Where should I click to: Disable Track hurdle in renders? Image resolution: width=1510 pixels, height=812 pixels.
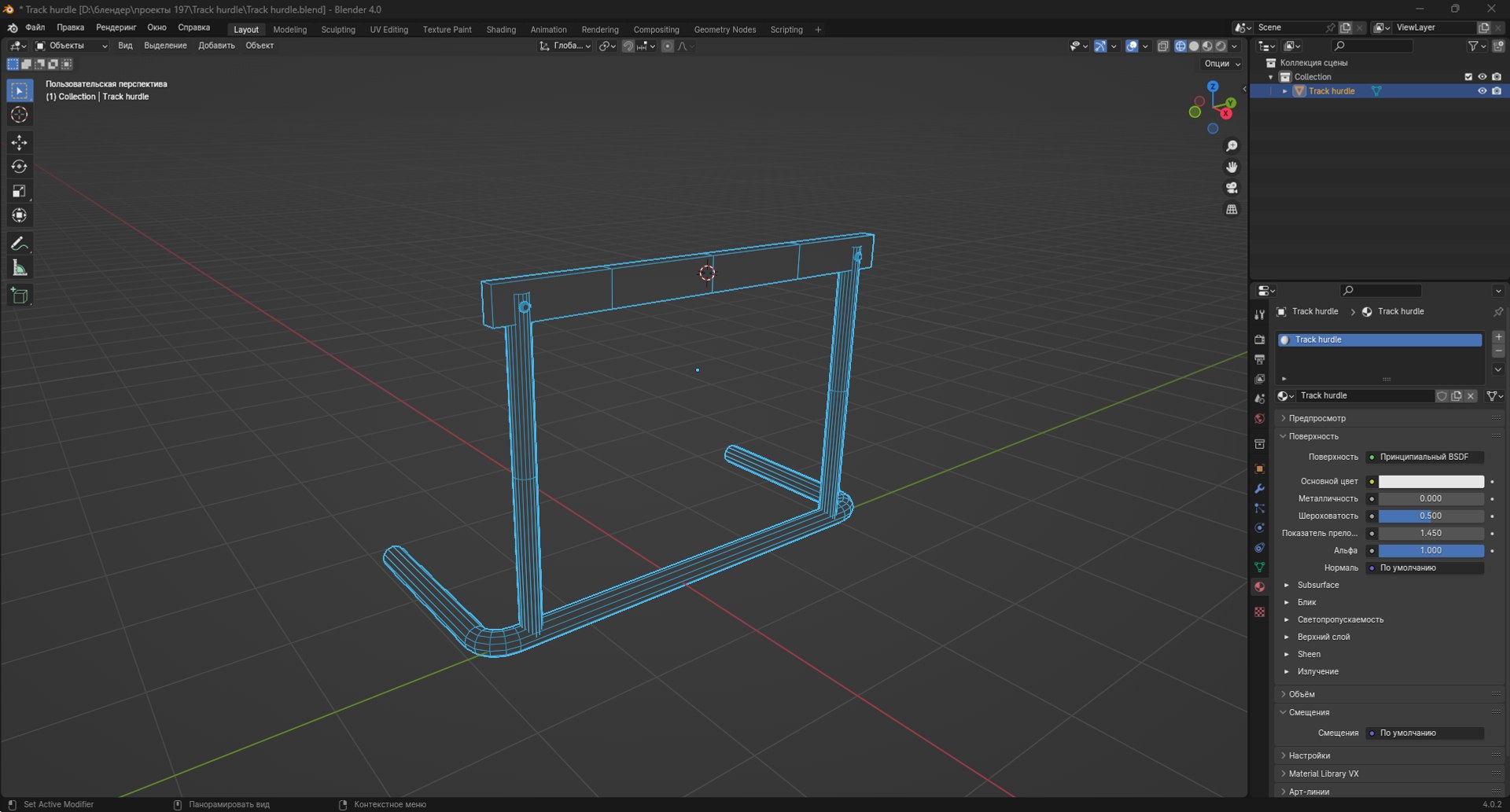pos(1497,91)
